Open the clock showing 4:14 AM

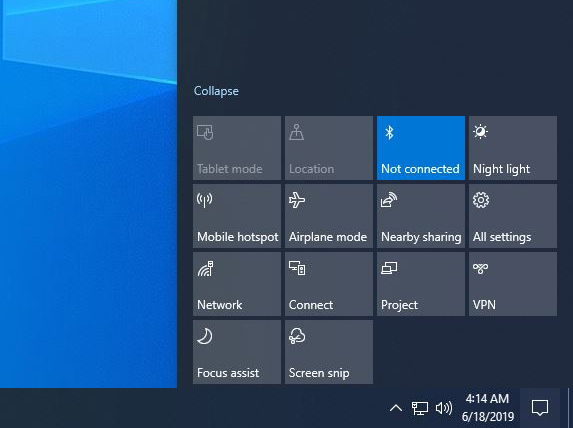pos(487,408)
